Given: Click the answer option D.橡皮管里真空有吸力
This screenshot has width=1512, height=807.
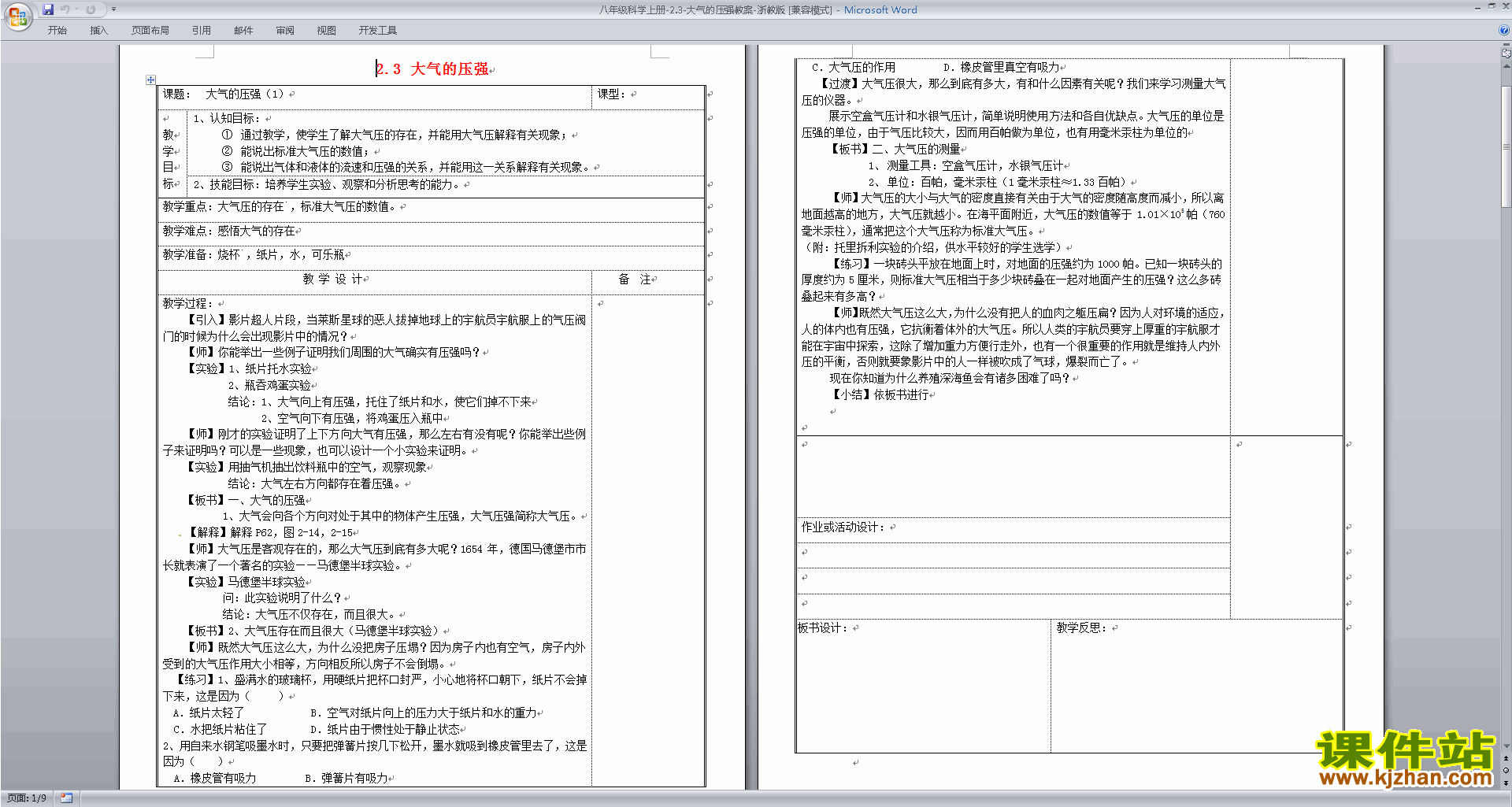Looking at the screenshot, I should 1002,68.
